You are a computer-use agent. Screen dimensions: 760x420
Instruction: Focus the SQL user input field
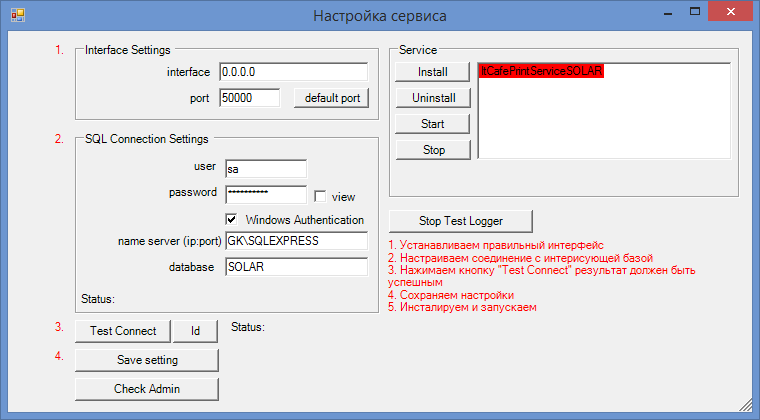pos(265,169)
